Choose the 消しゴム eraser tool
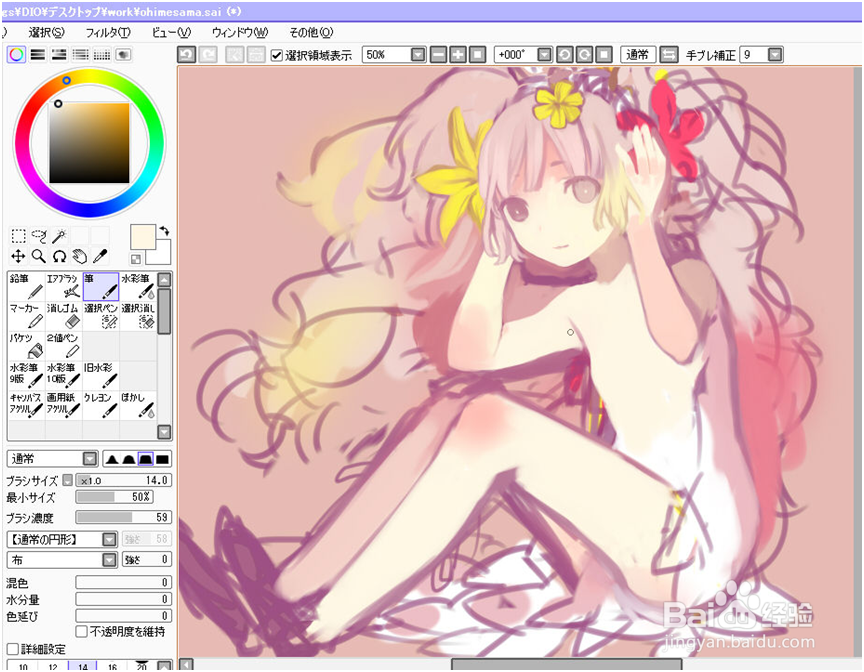Screen dimensions: 864x672 click(x=63, y=316)
